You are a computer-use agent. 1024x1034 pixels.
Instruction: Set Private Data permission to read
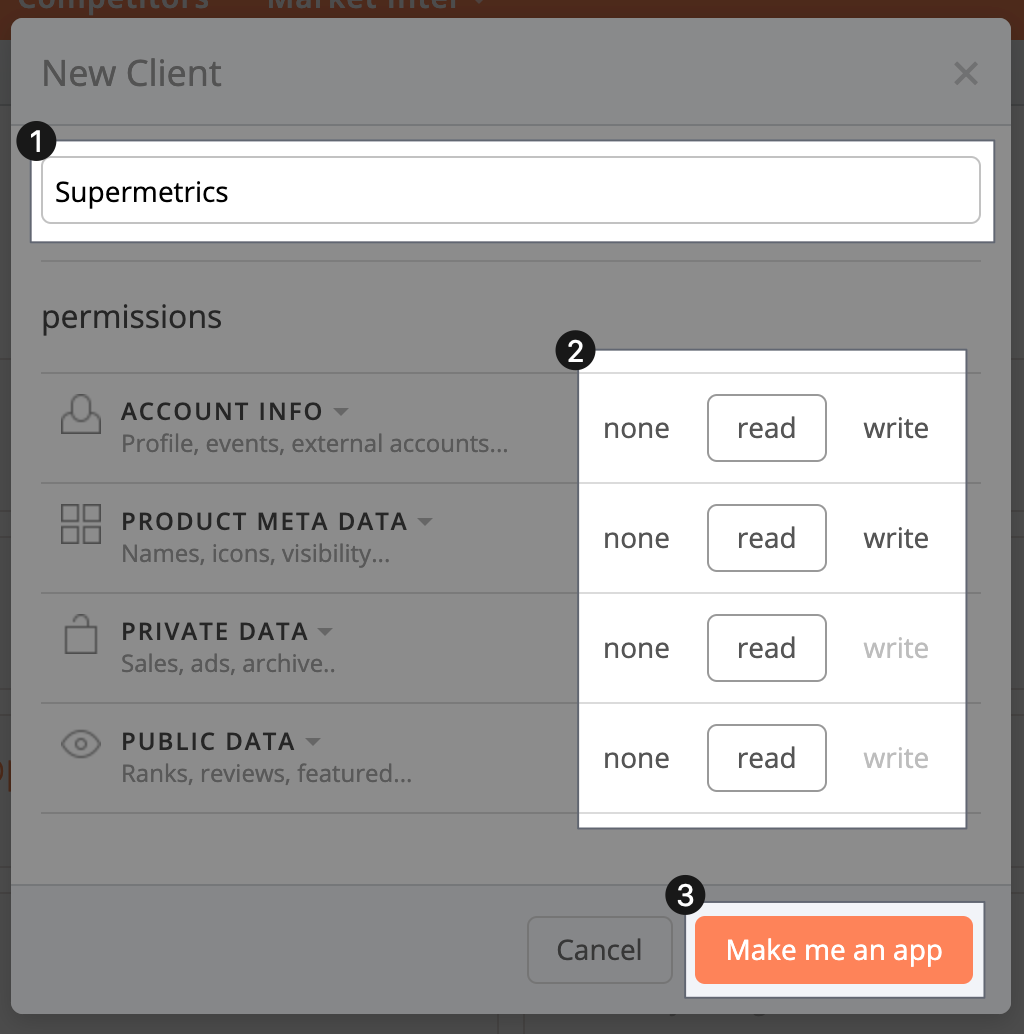click(x=766, y=648)
